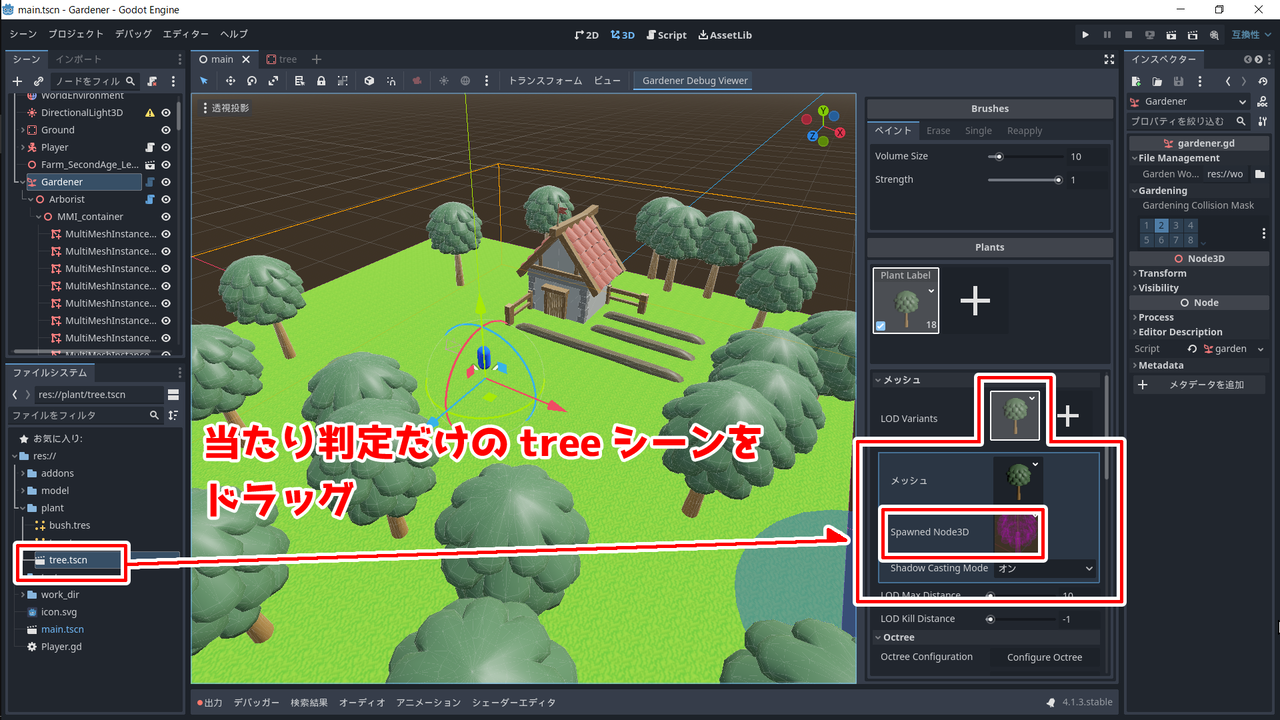Image resolution: width=1280 pixels, height=720 pixels.
Task: Click the group selected nodes icon
Action: click(342, 81)
